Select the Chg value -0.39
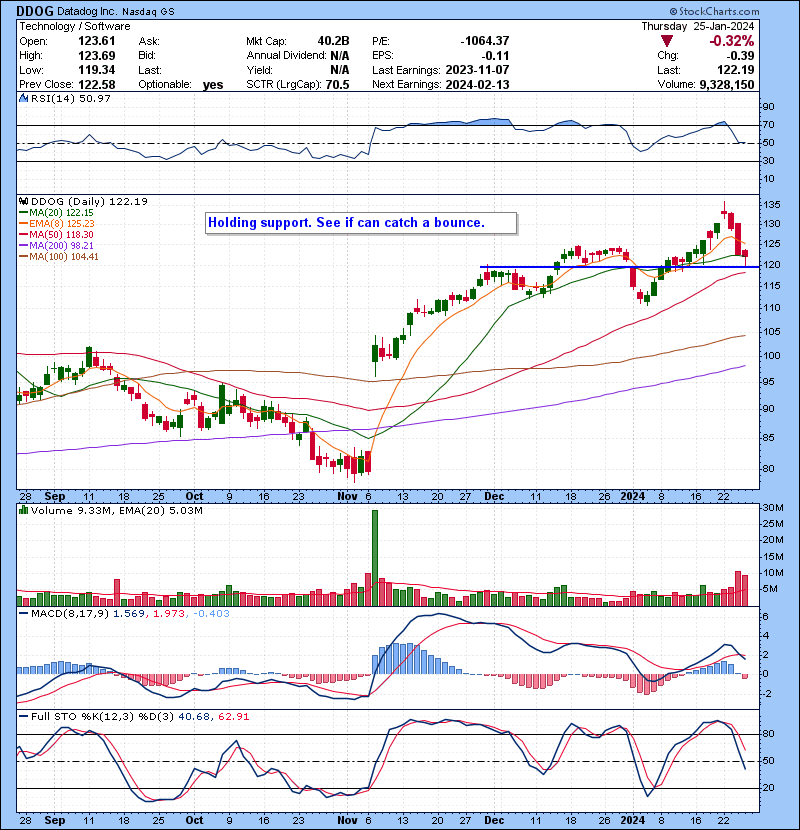The height and width of the screenshot is (830, 800). [x=740, y=56]
